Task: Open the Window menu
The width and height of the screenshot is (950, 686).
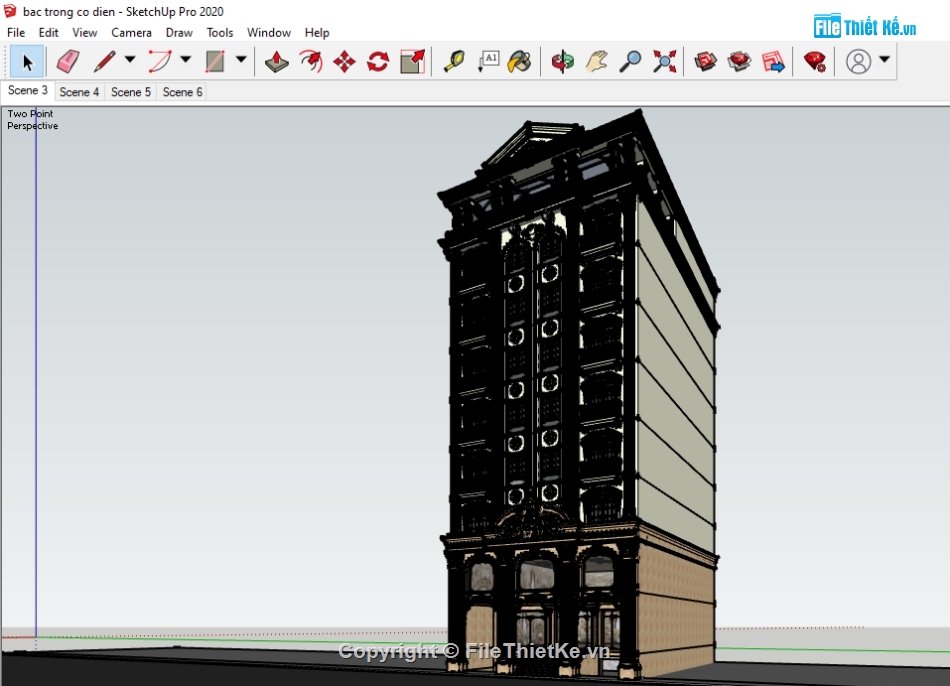Action: tap(269, 33)
